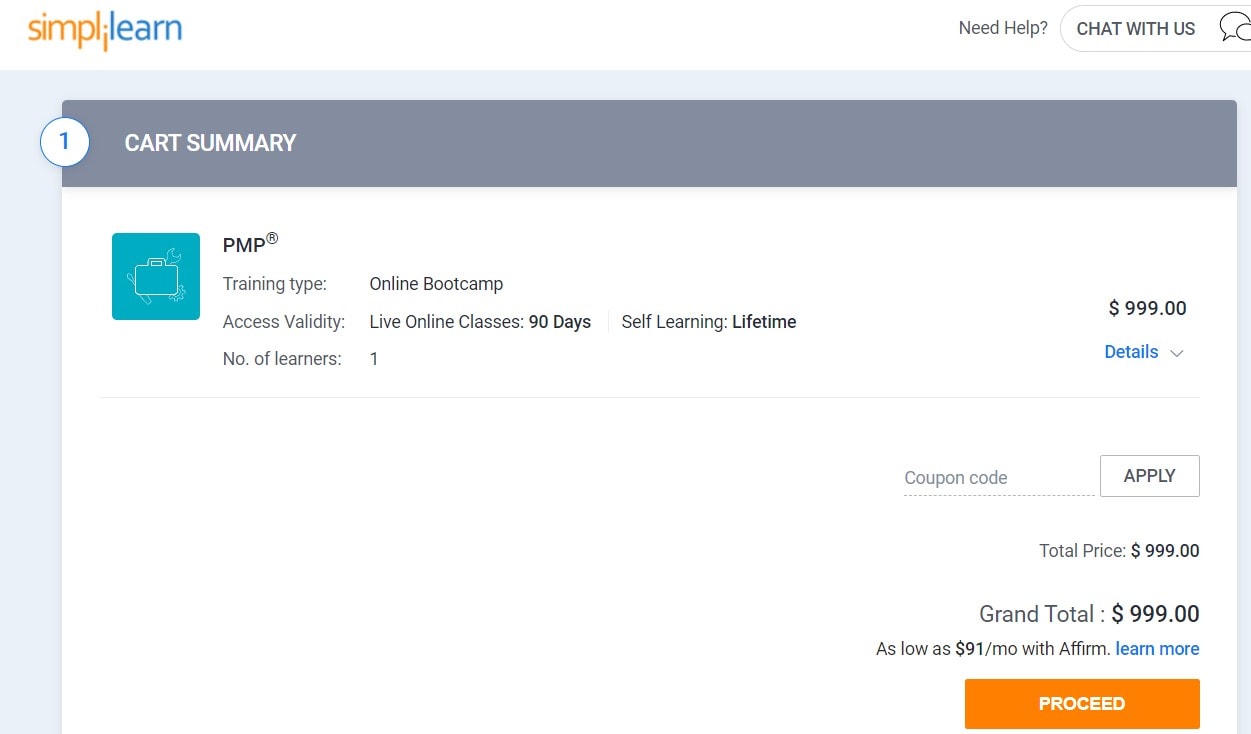Click the Need Help? text
This screenshot has height=734, width=1251.
click(1002, 28)
